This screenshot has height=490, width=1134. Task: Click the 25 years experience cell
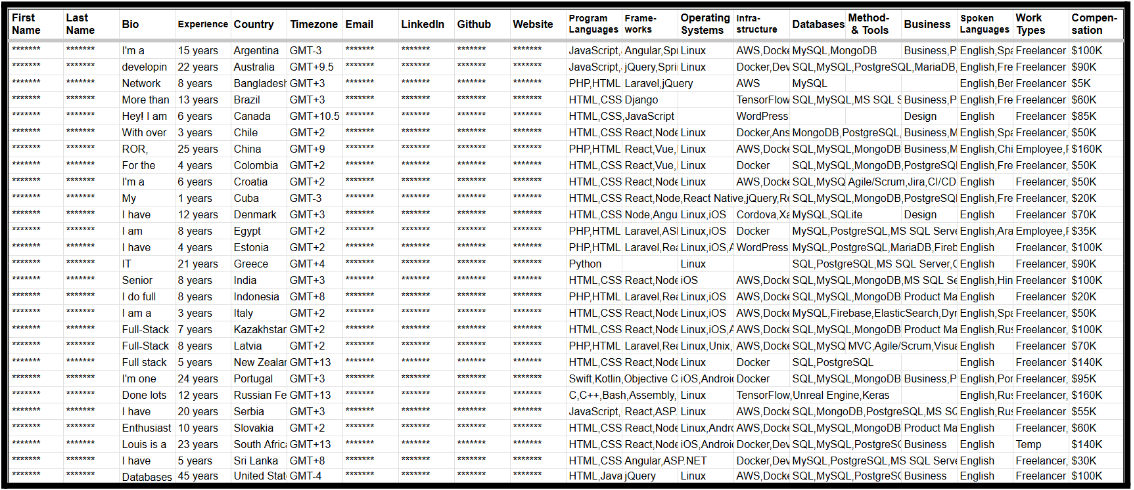(196, 149)
